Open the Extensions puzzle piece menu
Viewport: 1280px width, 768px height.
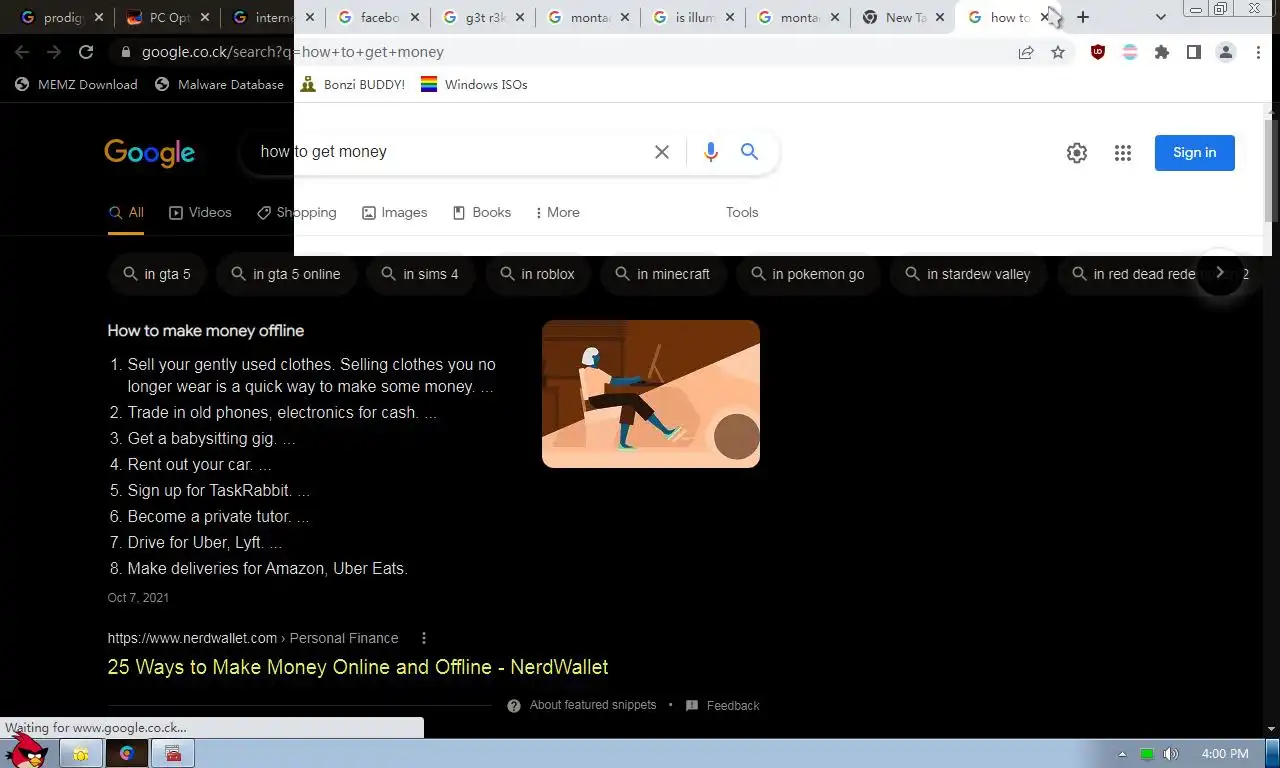[x=1162, y=52]
